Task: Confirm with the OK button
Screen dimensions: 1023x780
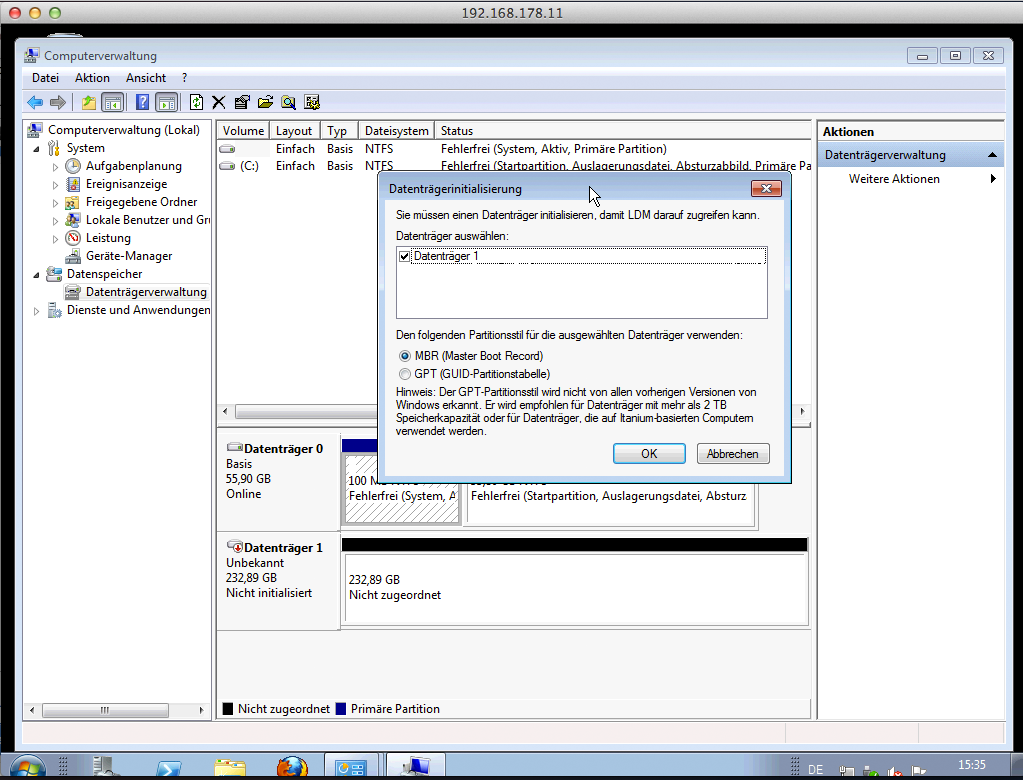Action: point(649,454)
